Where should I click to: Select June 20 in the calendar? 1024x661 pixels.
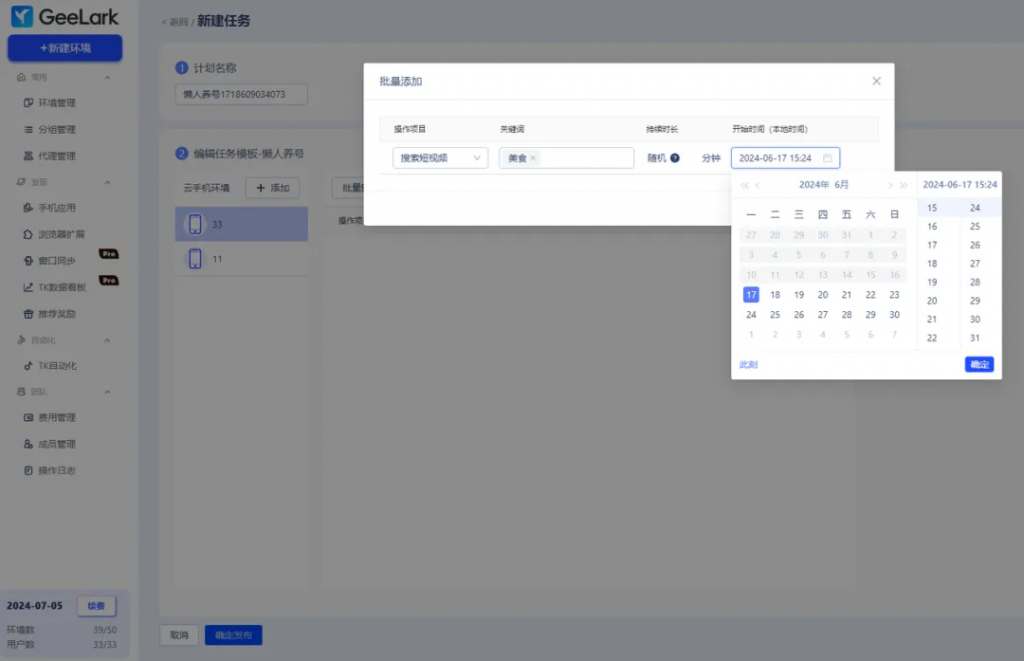click(x=823, y=295)
